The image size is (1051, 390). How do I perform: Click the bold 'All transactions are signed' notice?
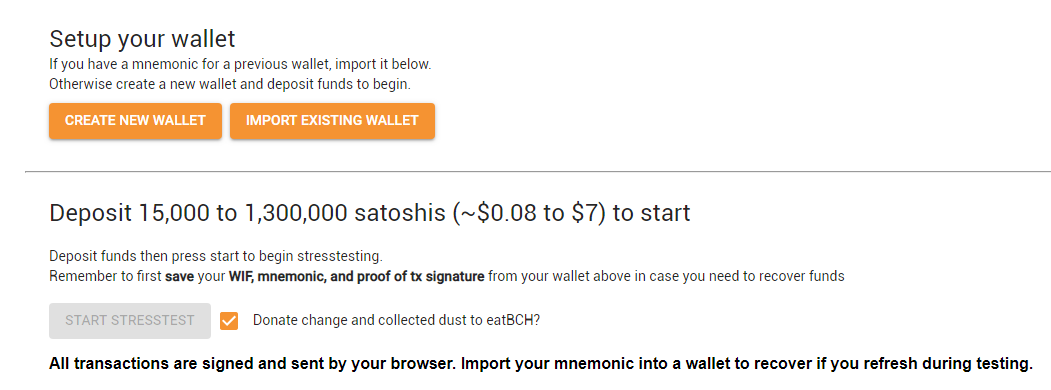540,365
